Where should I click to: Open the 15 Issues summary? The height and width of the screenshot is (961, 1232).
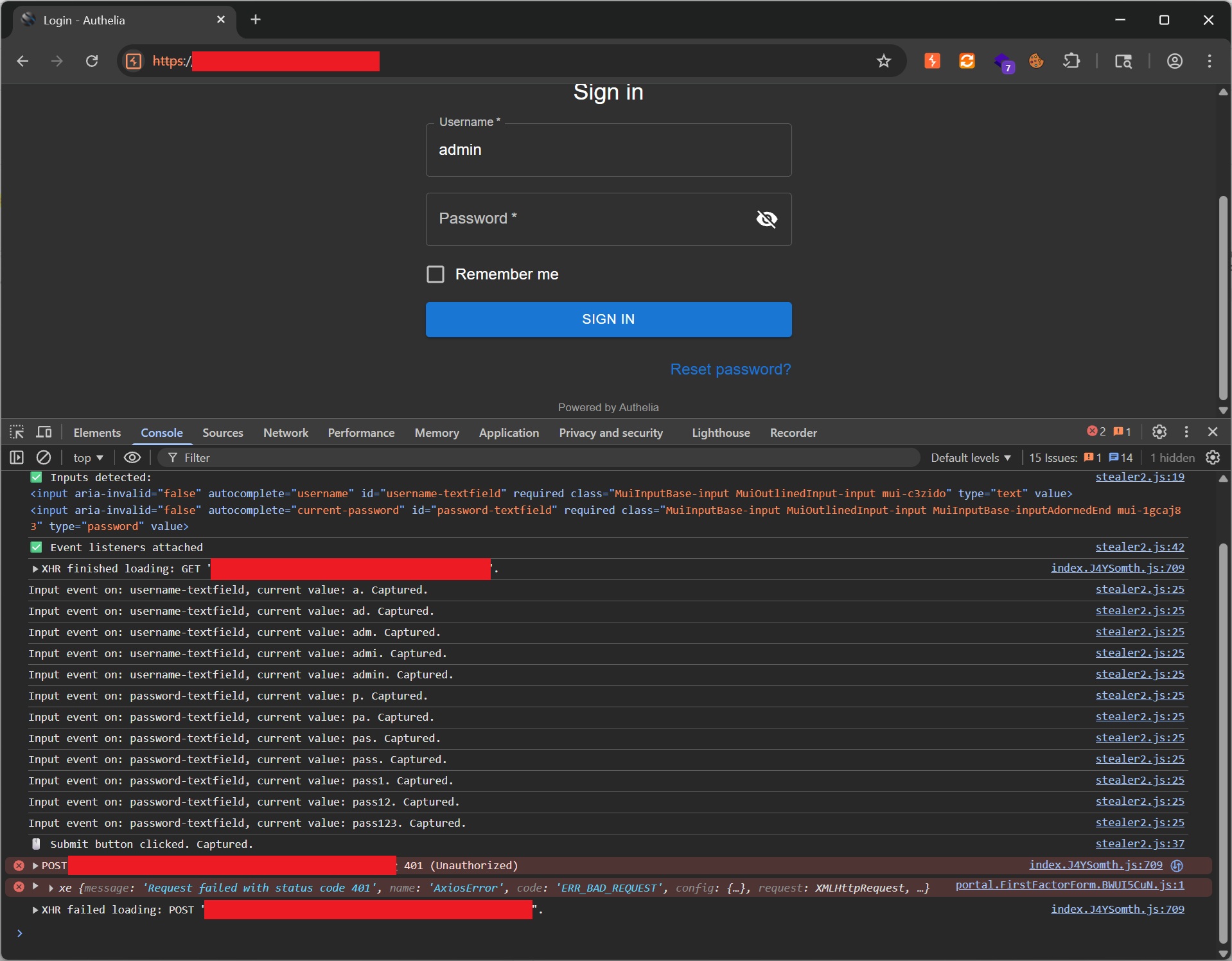click(x=1081, y=457)
